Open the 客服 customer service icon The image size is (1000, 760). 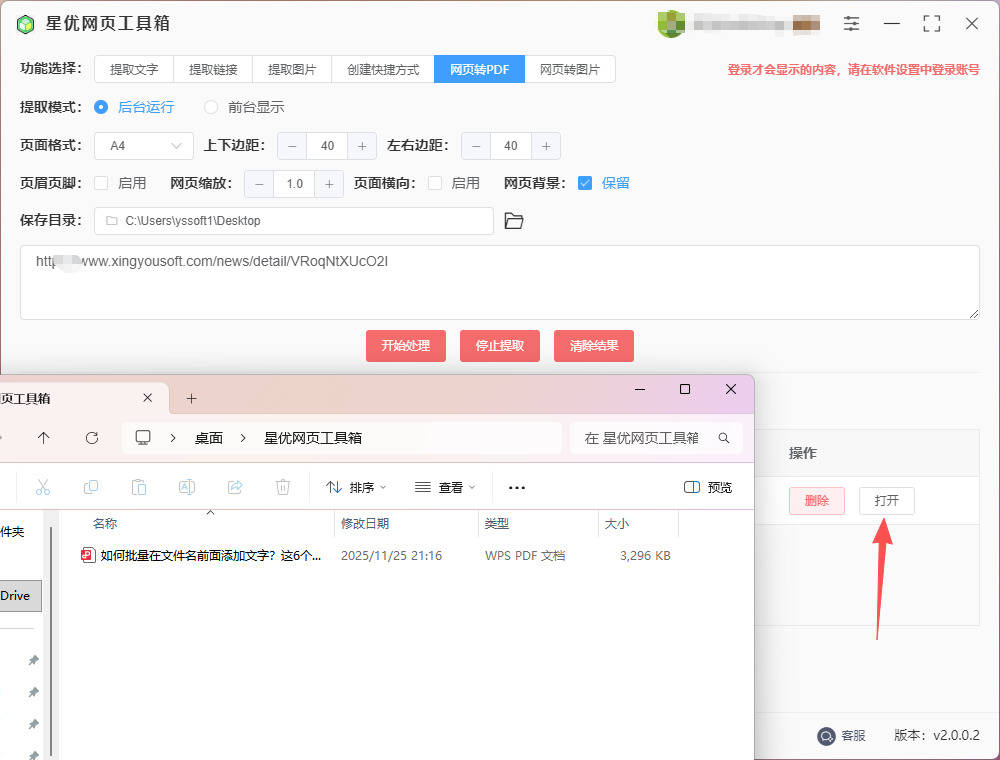[827, 736]
